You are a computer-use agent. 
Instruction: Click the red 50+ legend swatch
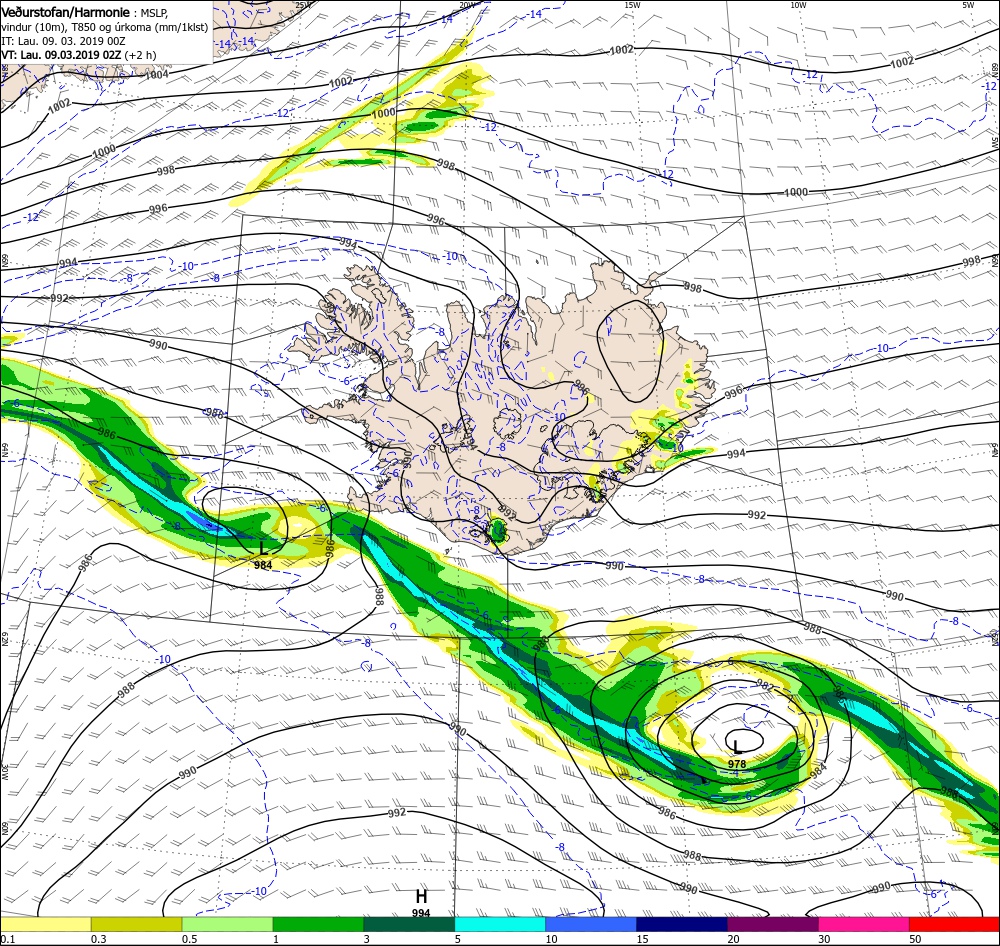(955, 924)
